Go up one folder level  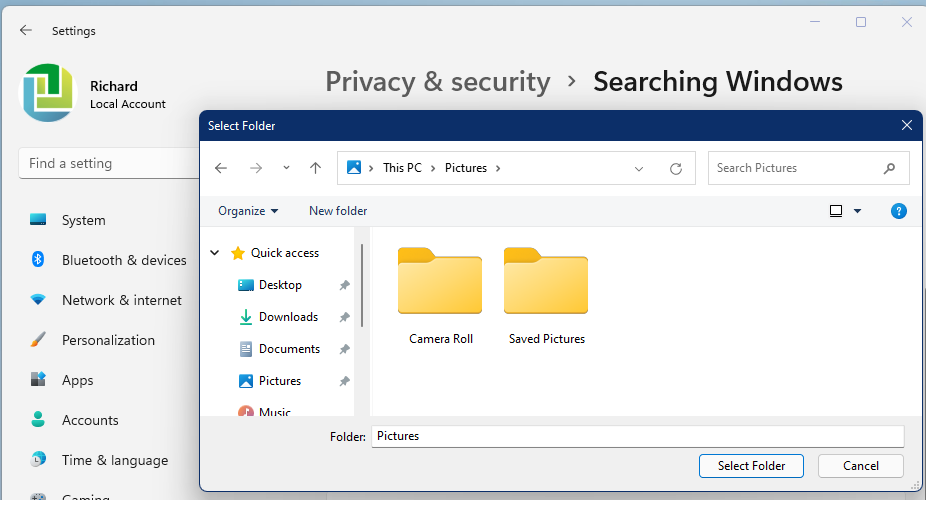[316, 168]
